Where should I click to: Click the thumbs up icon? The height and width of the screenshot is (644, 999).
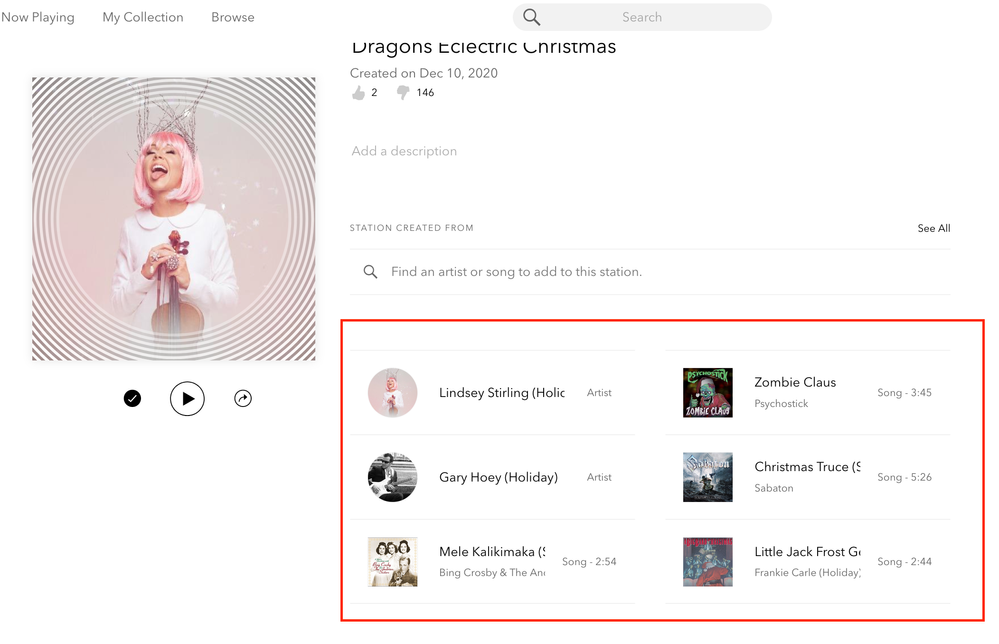tap(359, 93)
